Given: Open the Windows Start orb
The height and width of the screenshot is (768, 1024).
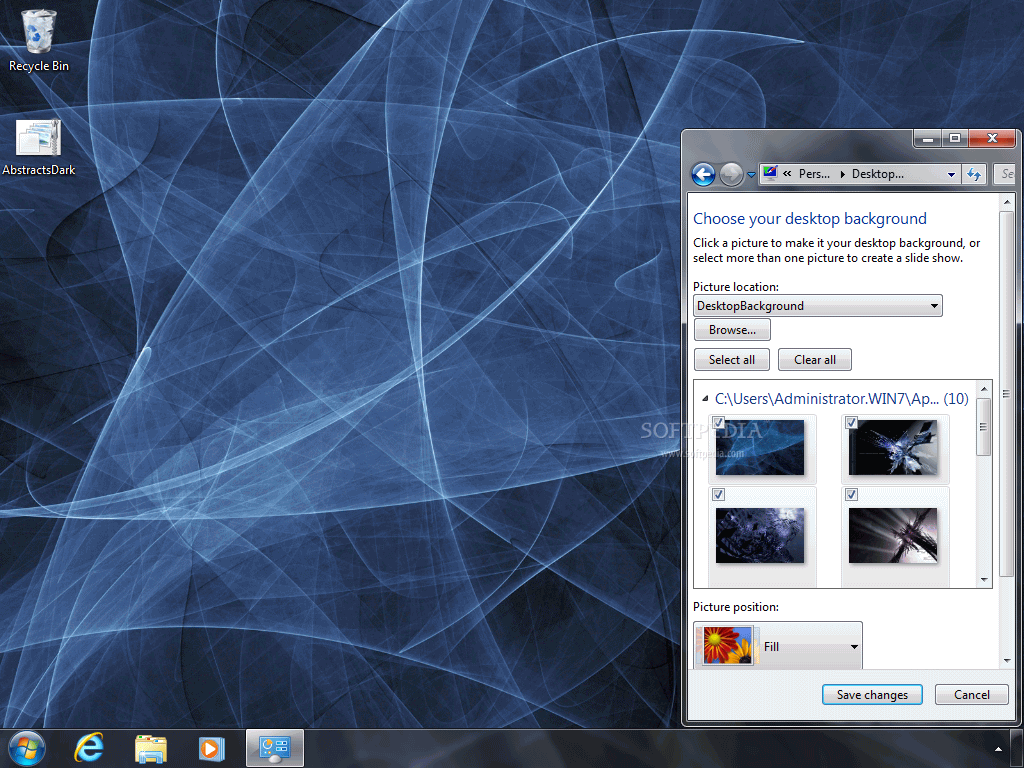Looking at the screenshot, I should coord(27,748).
